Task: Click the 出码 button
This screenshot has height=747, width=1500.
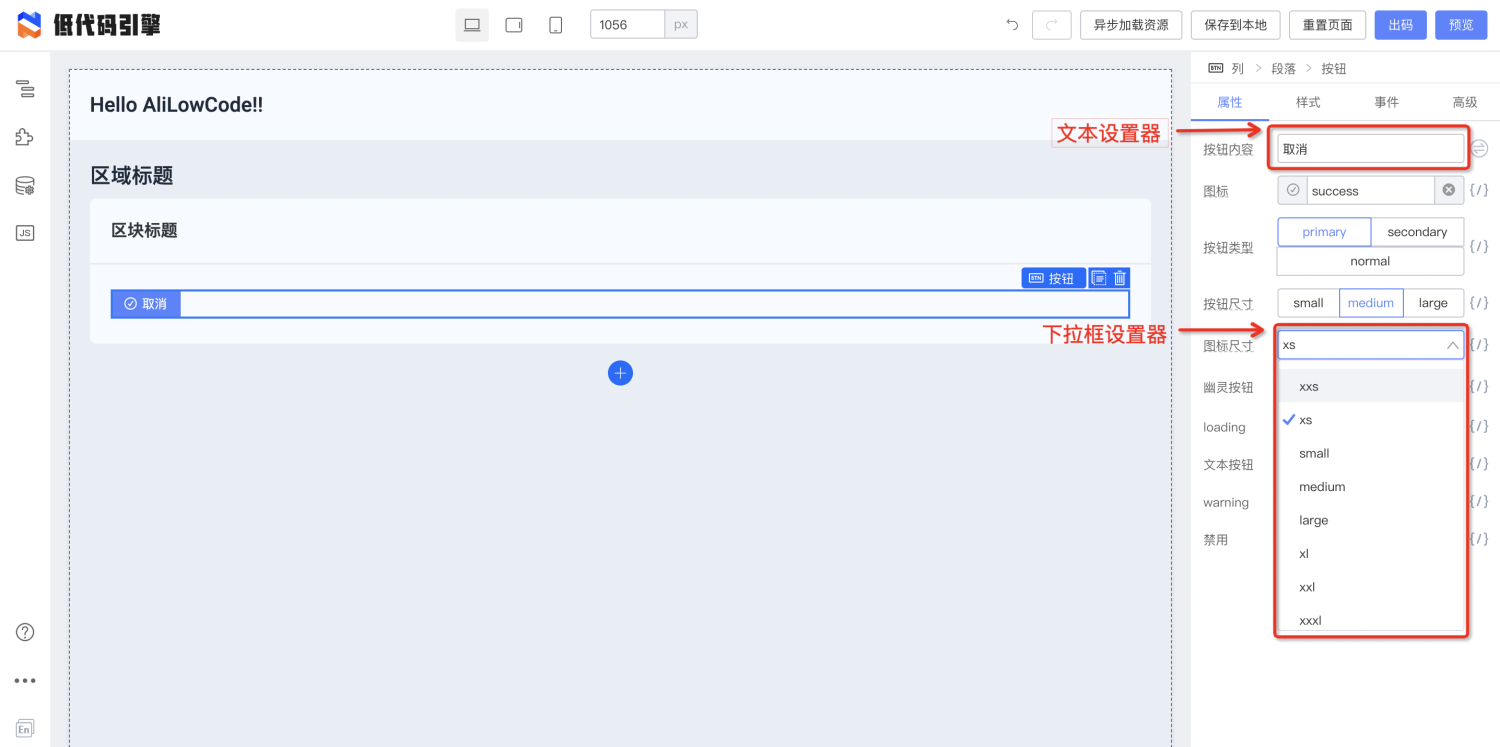Action: (1400, 25)
